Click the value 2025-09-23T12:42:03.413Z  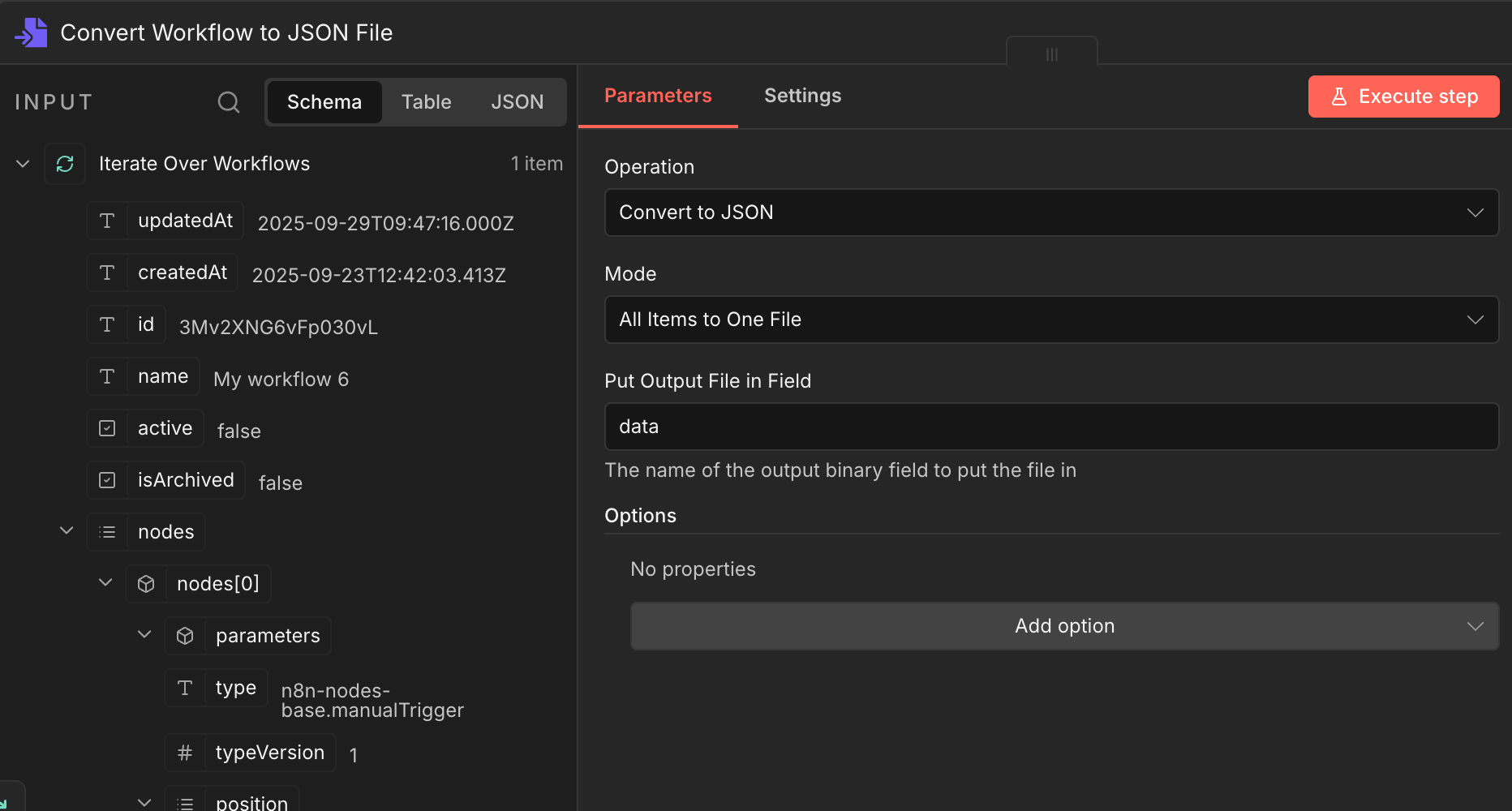379,276
